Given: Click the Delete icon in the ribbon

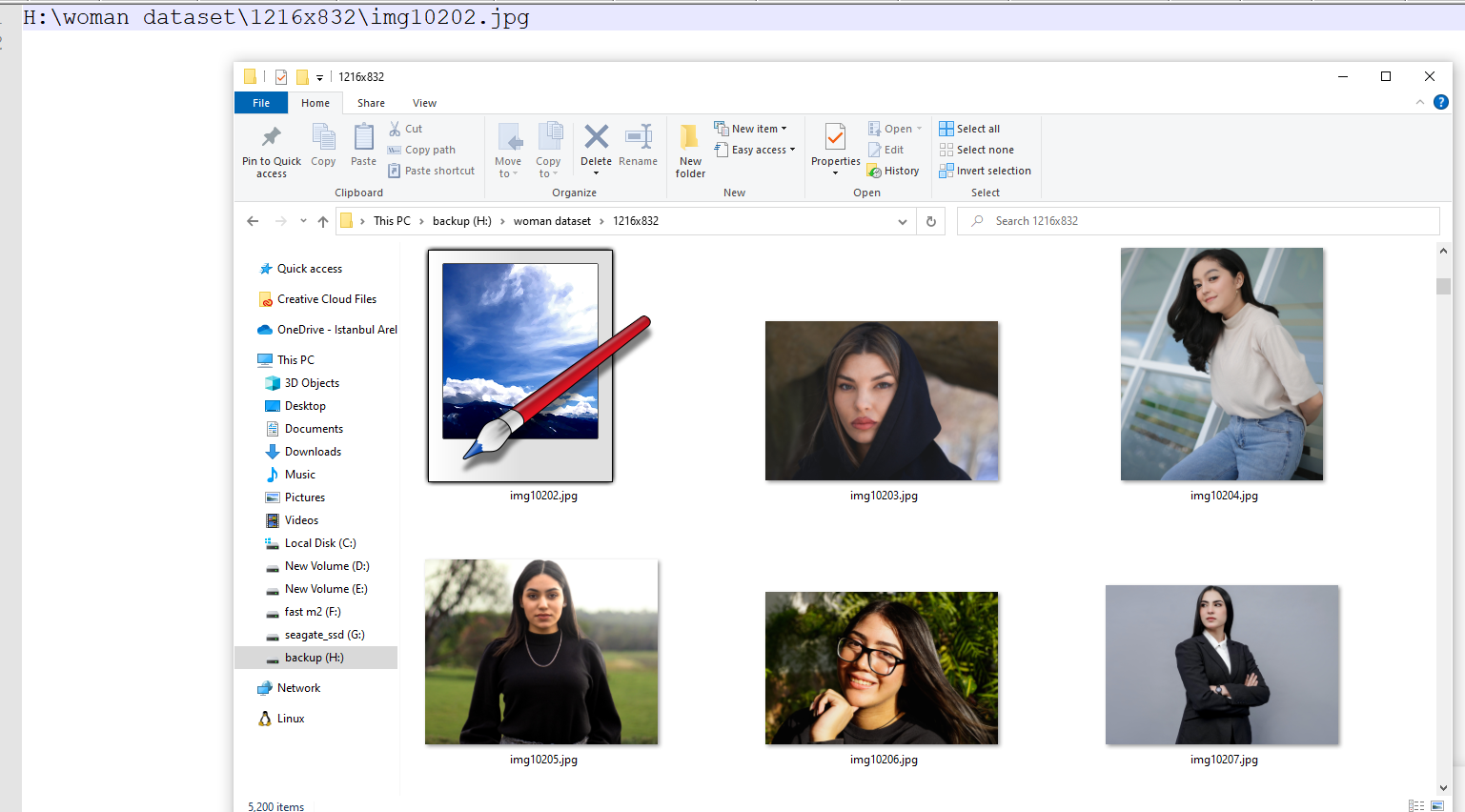Looking at the screenshot, I should tap(596, 138).
